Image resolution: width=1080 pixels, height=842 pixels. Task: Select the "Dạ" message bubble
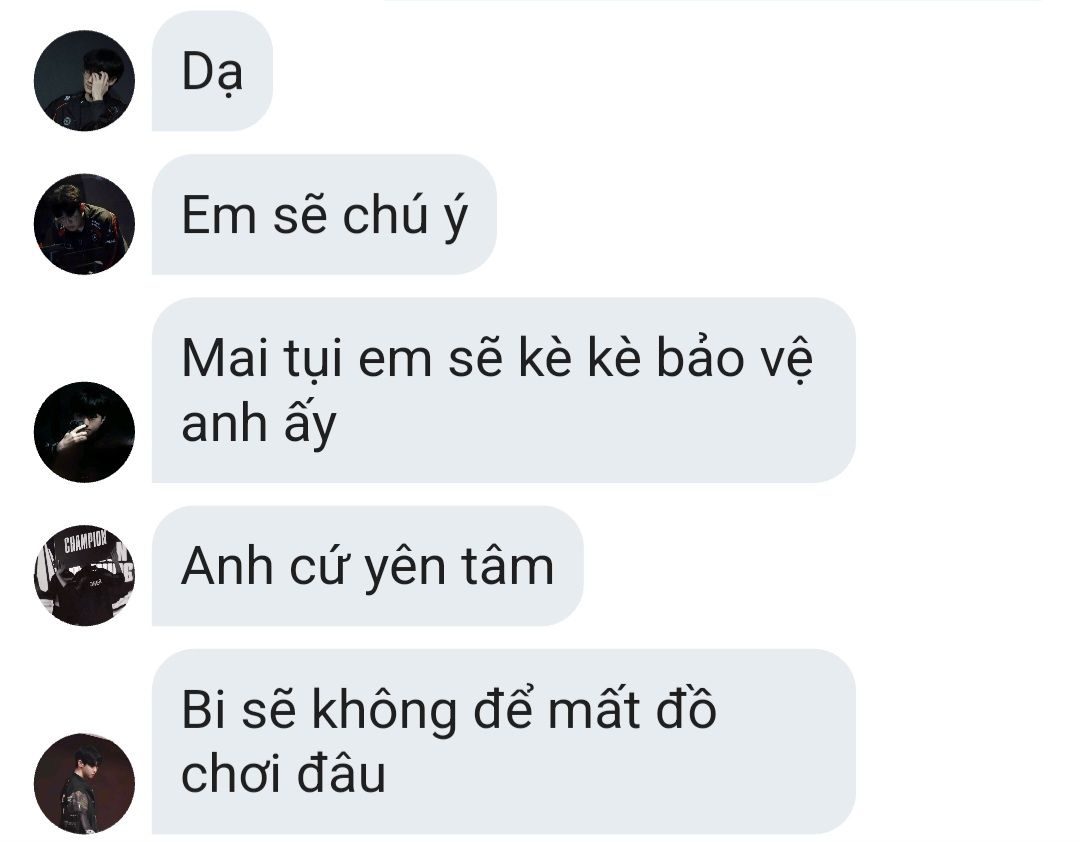point(212,71)
